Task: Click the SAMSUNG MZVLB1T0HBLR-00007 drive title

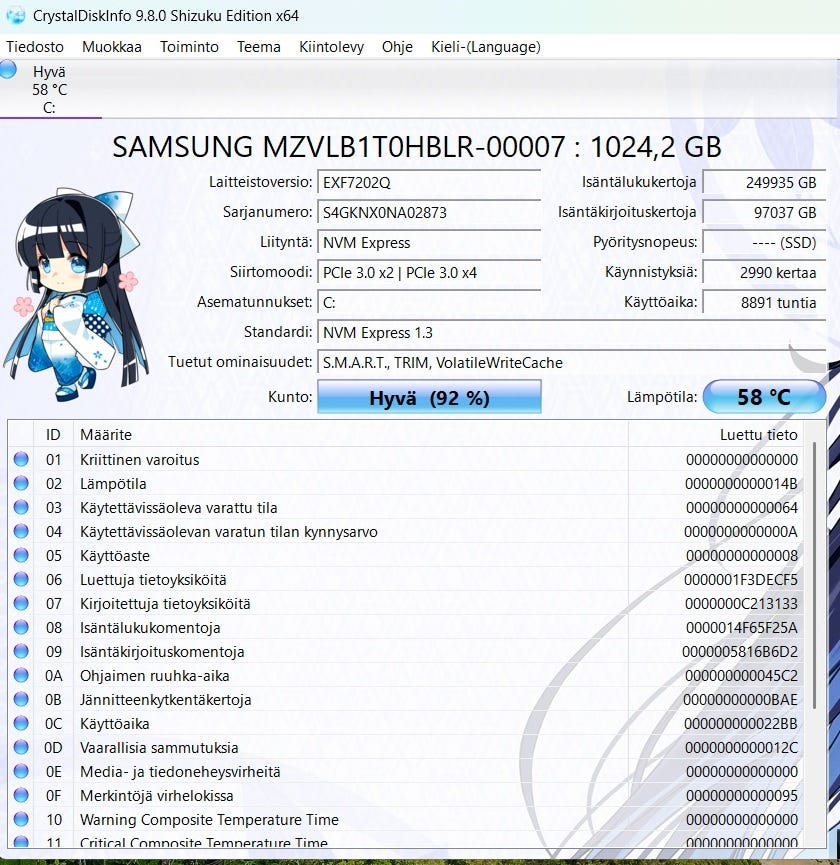Action: (417, 147)
